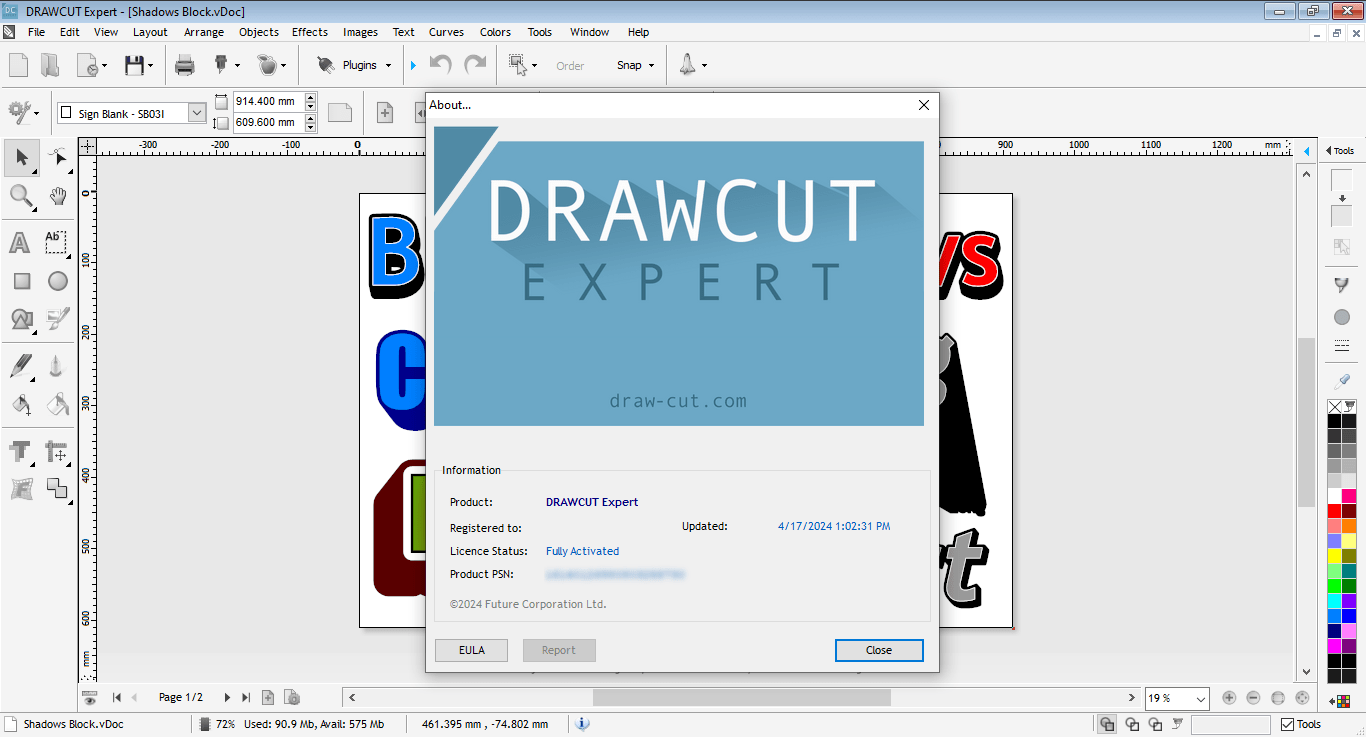Click the page width 914.400 mm field
The image size is (1366, 737).
point(267,101)
